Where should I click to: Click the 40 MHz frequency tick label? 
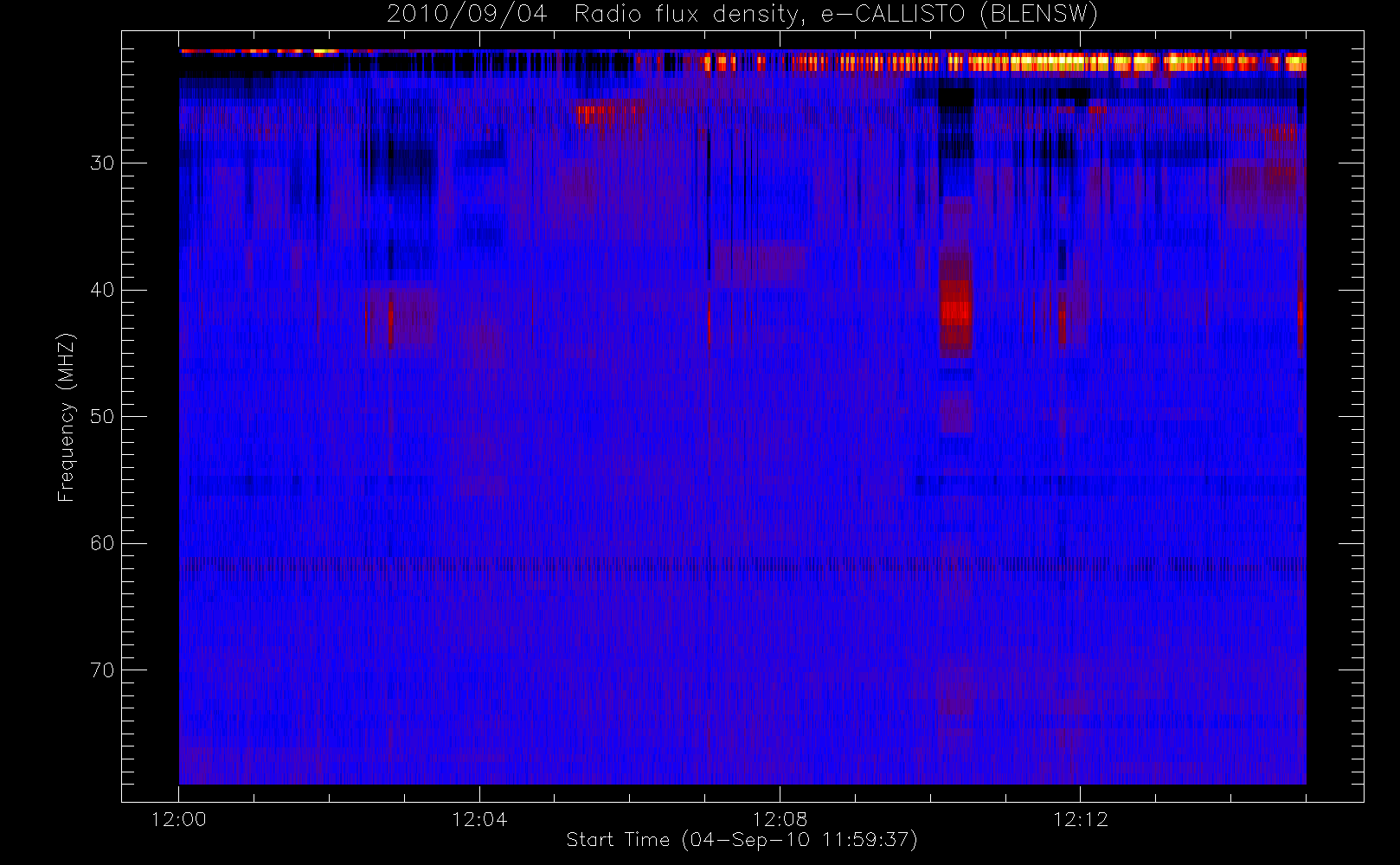tap(102, 290)
